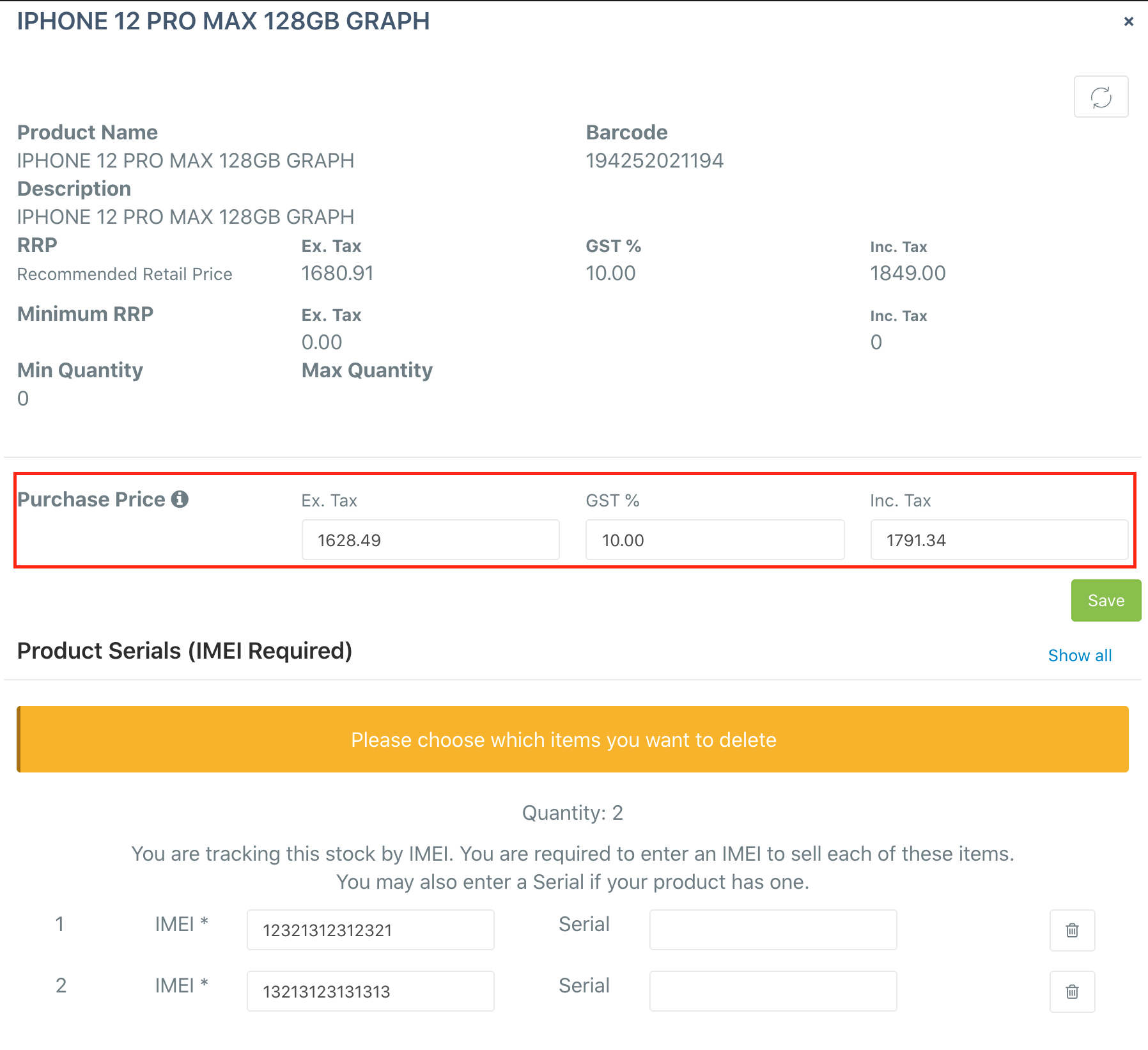Click the Quantity: 2 text
The width and height of the screenshot is (1148, 1050).
tap(573, 813)
